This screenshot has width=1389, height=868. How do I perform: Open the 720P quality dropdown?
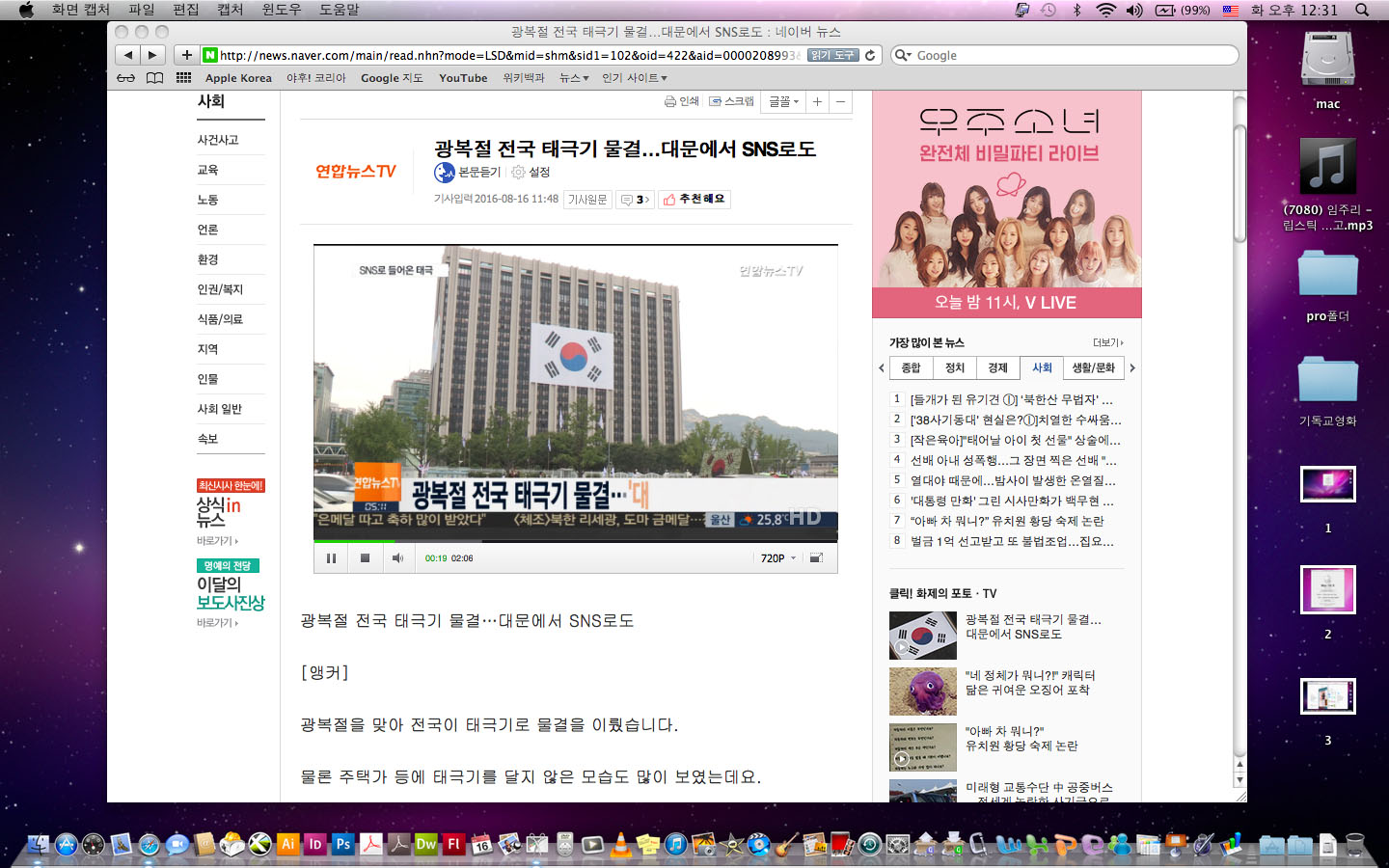click(778, 558)
